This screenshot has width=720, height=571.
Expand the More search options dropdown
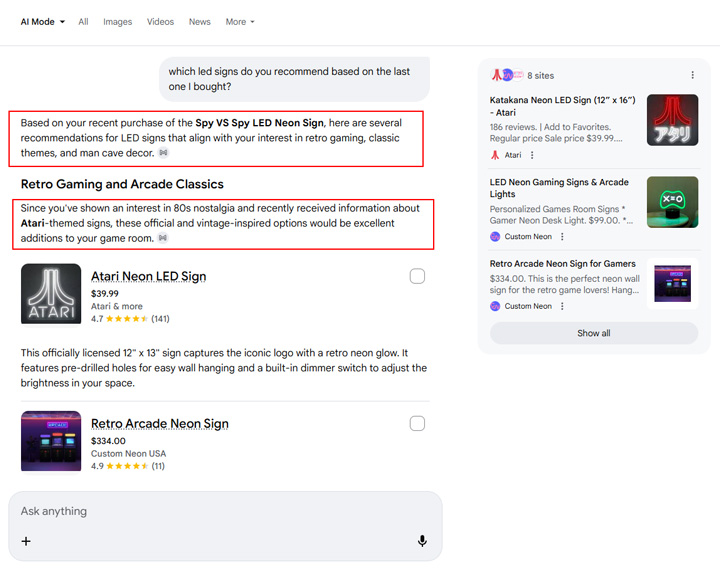[240, 22]
